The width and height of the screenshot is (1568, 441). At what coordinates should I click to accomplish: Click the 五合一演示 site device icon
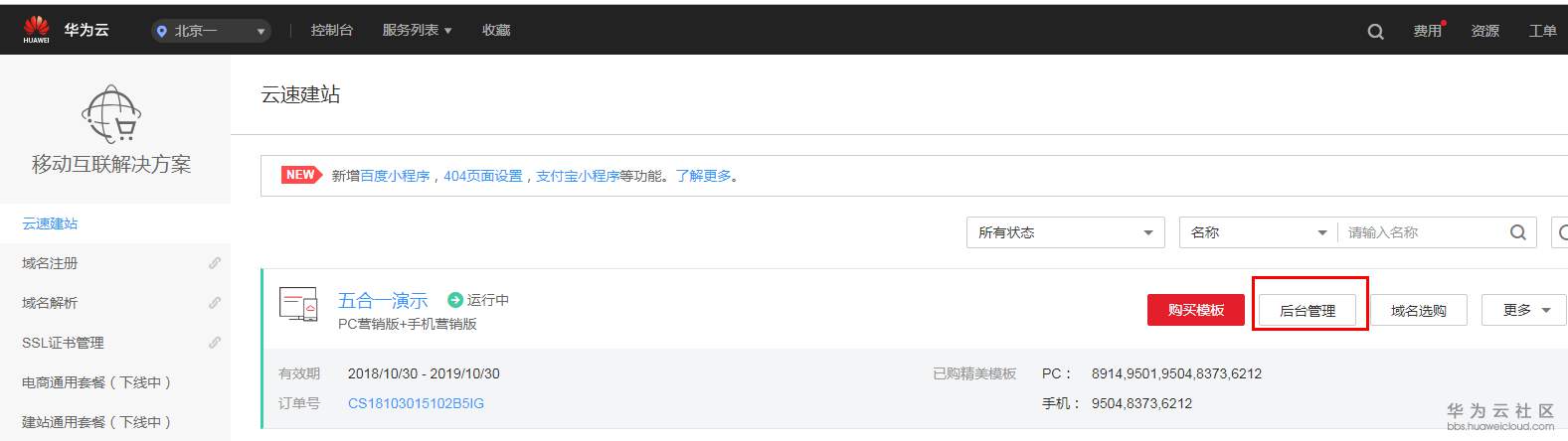pos(298,304)
